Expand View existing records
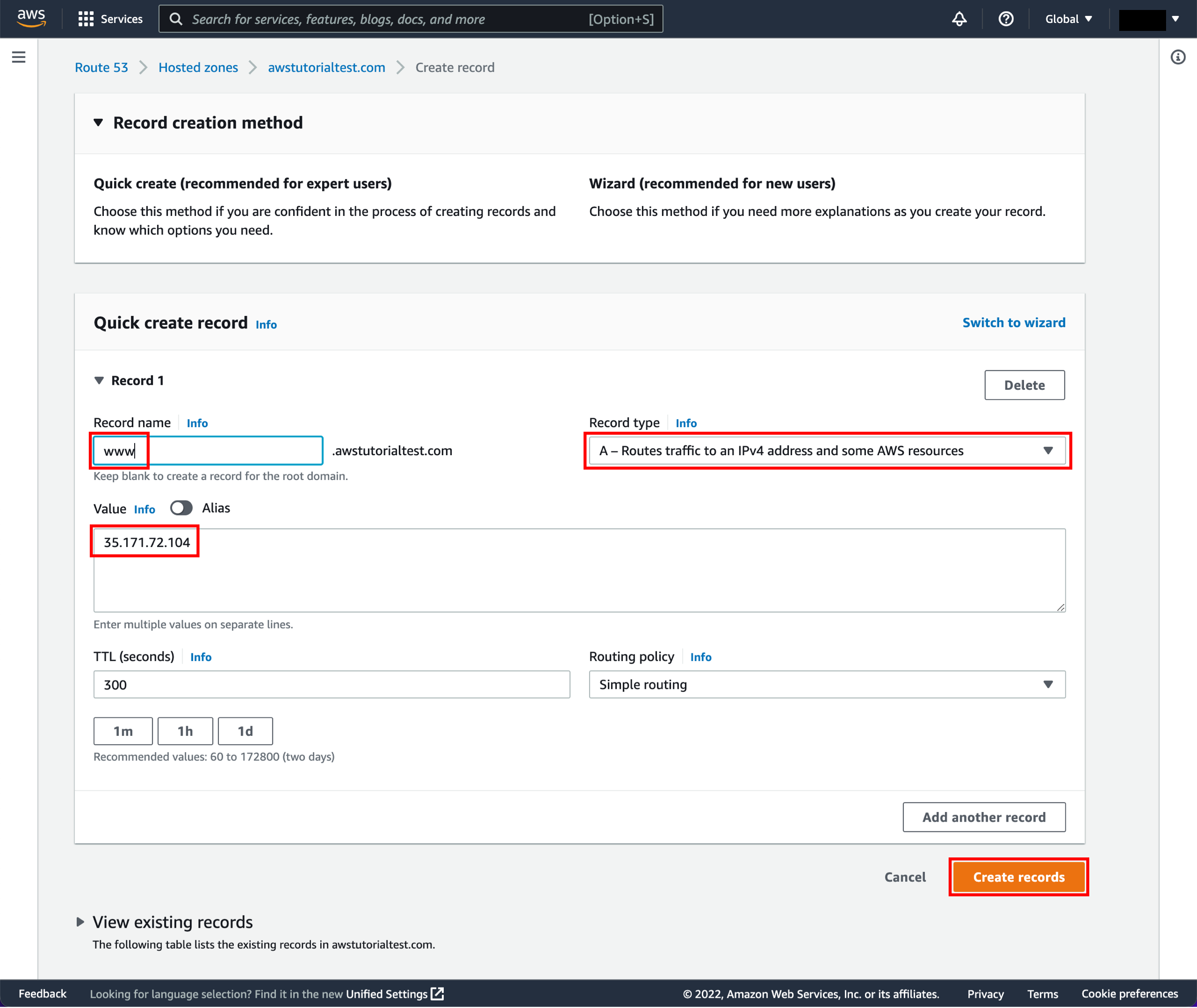The height and width of the screenshot is (1008, 1197). [80, 922]
